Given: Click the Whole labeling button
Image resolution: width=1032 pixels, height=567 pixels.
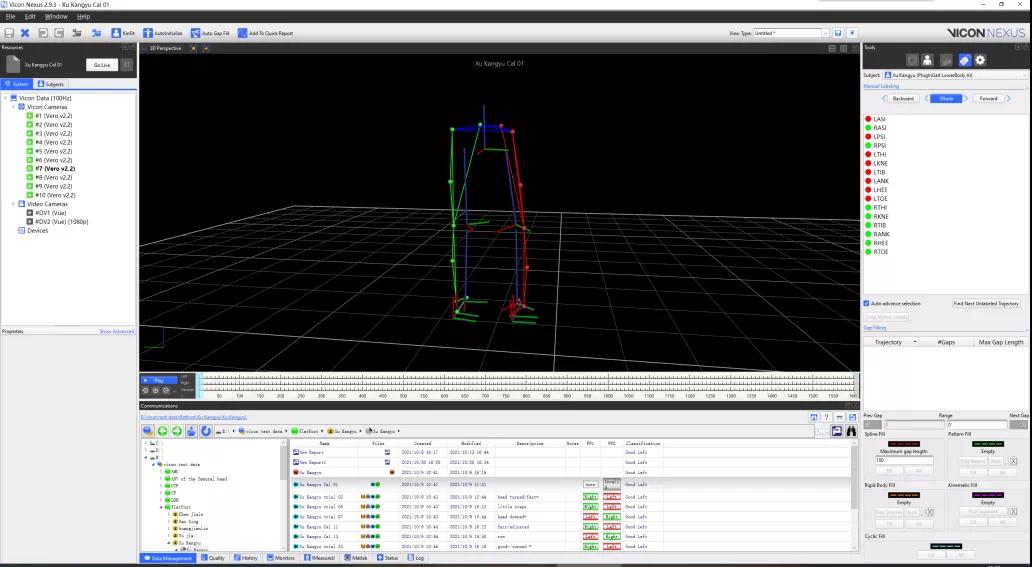Looking at the screenshot, I should click(946, 98).
